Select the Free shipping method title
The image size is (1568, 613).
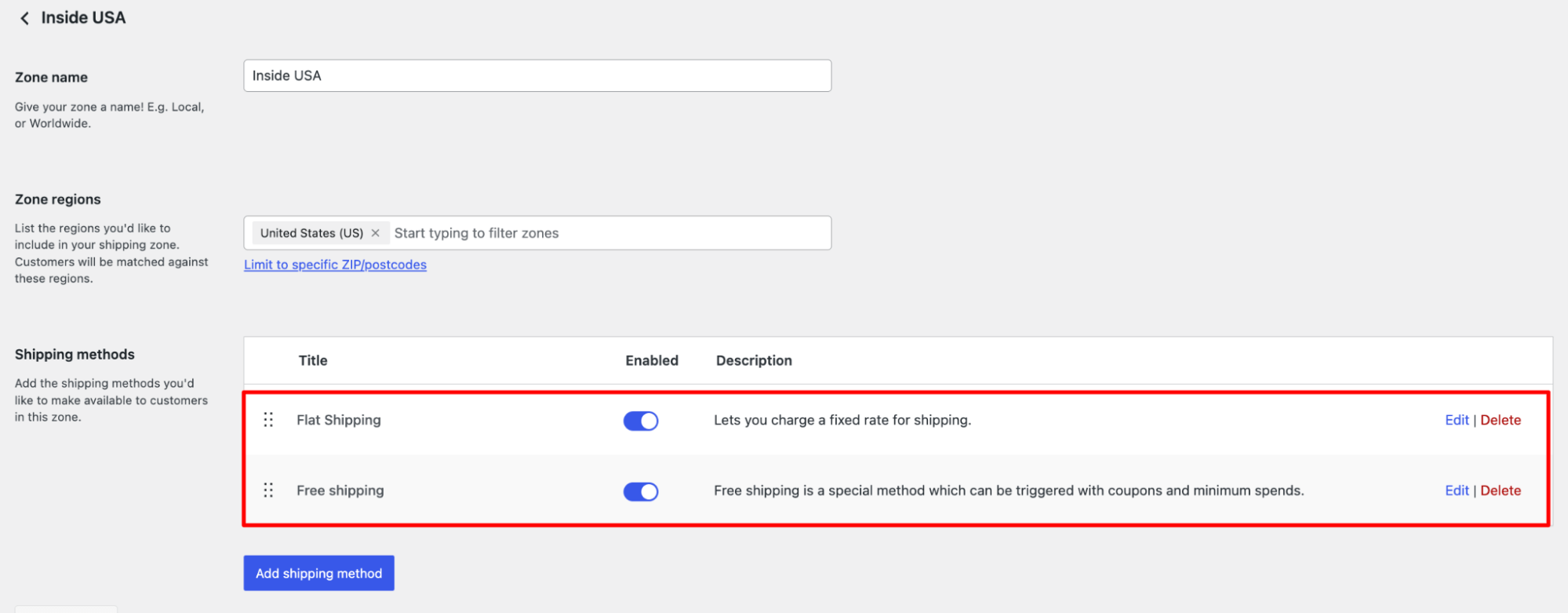pyautogui.click(x=340, y=490)
